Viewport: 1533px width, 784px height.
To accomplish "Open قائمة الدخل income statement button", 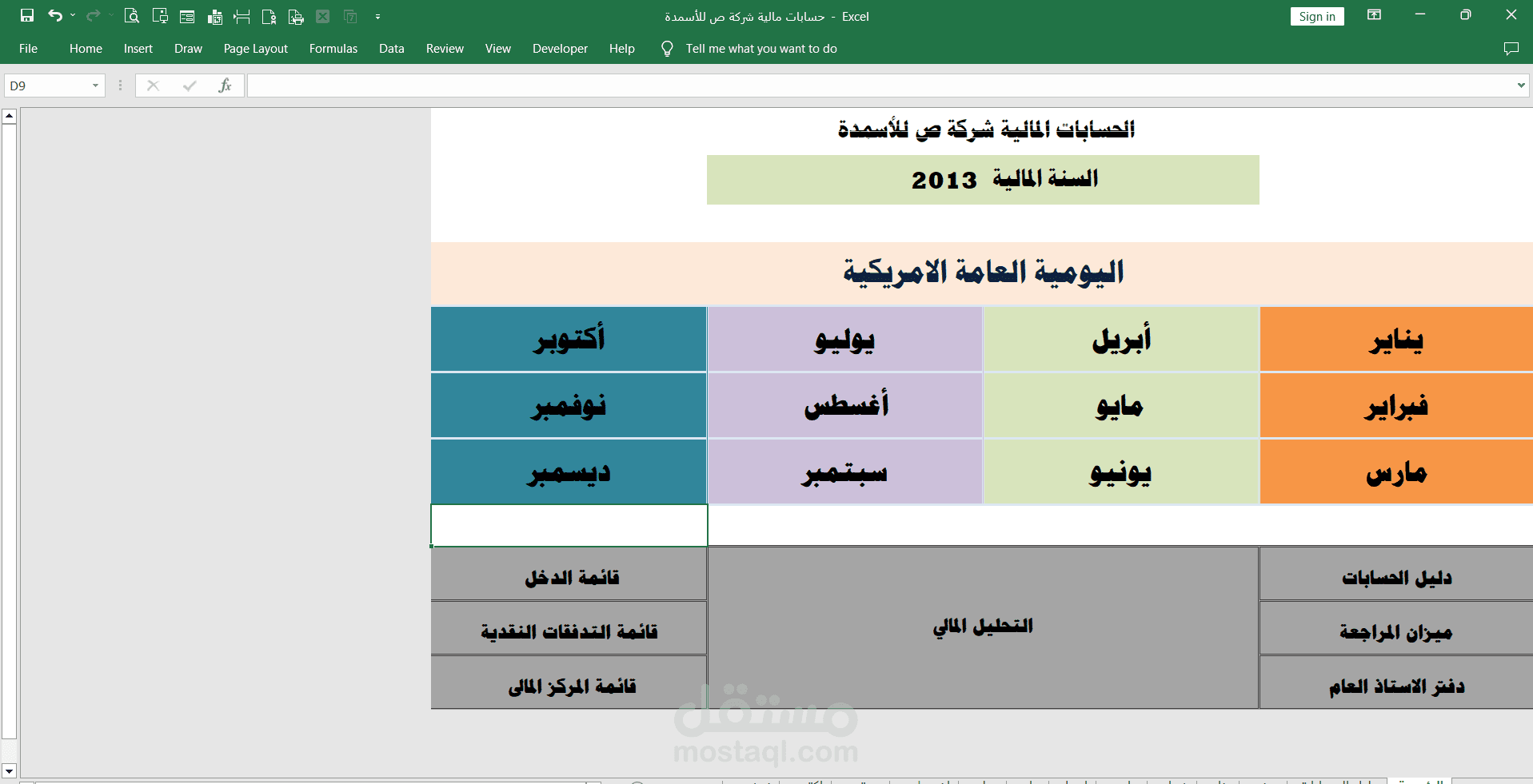I will pyautogui.click(x=569, y=575).
